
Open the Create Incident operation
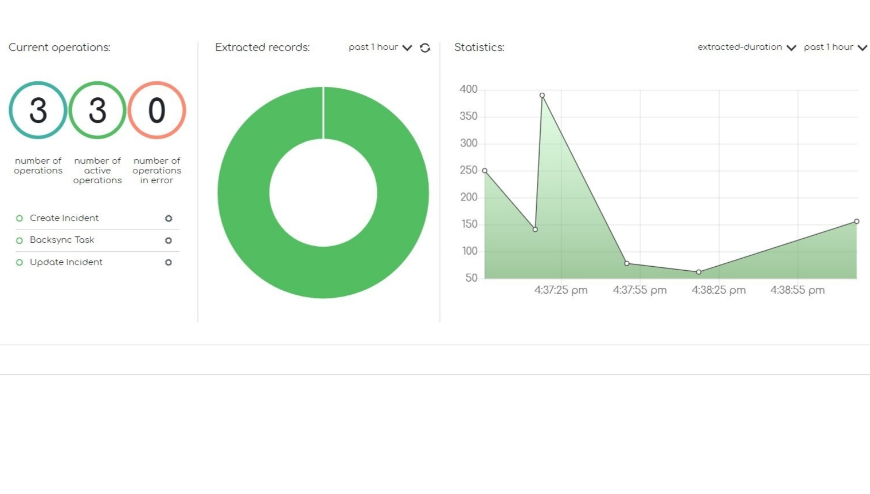point(64,218)
